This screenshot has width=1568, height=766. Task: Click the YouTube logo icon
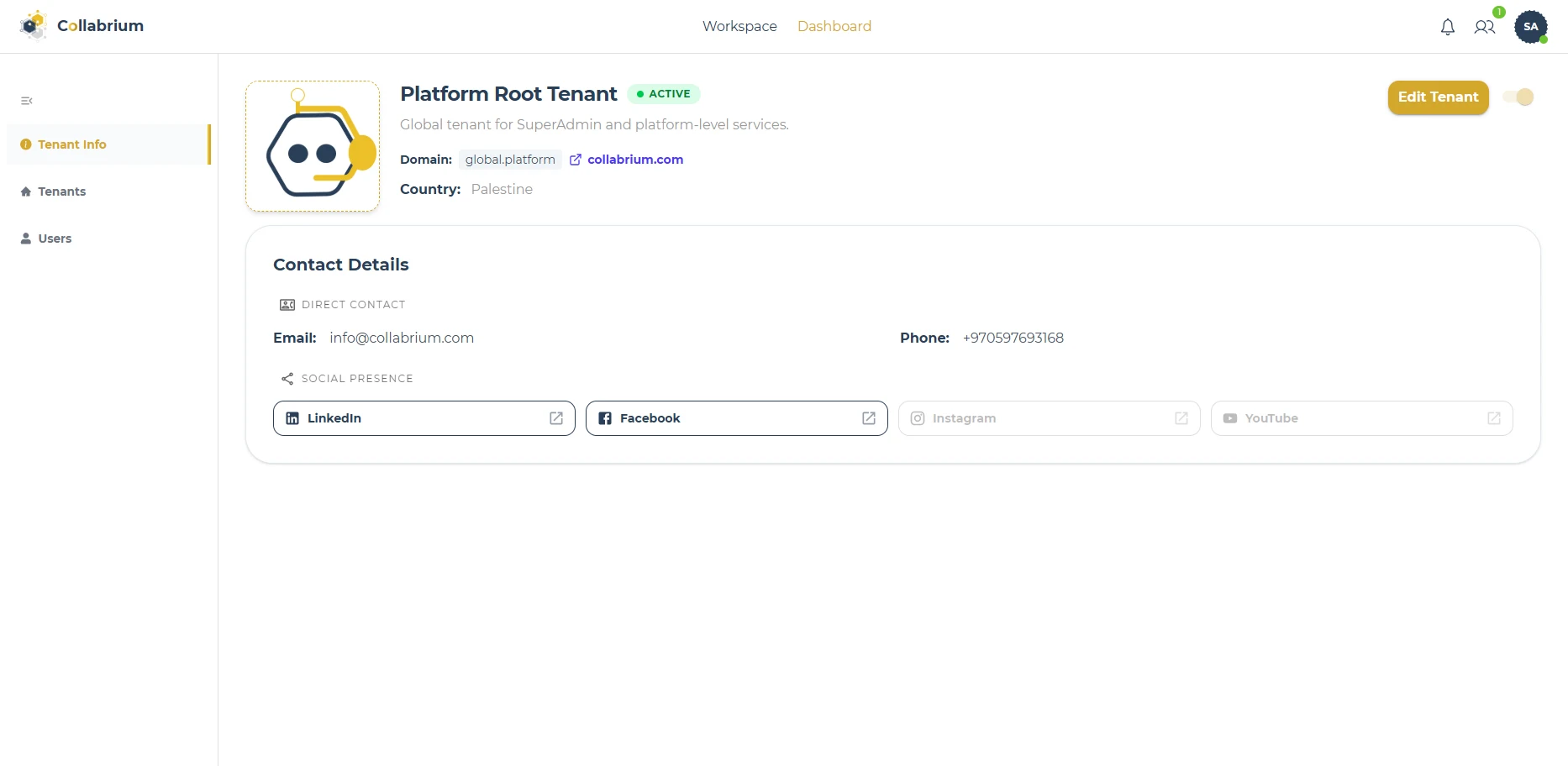point(1230,418)
